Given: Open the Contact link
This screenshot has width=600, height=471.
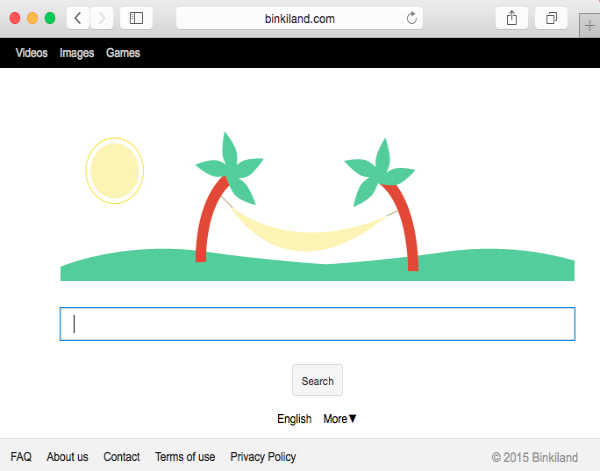Looking at the screenshot, I should pos(121,457).
